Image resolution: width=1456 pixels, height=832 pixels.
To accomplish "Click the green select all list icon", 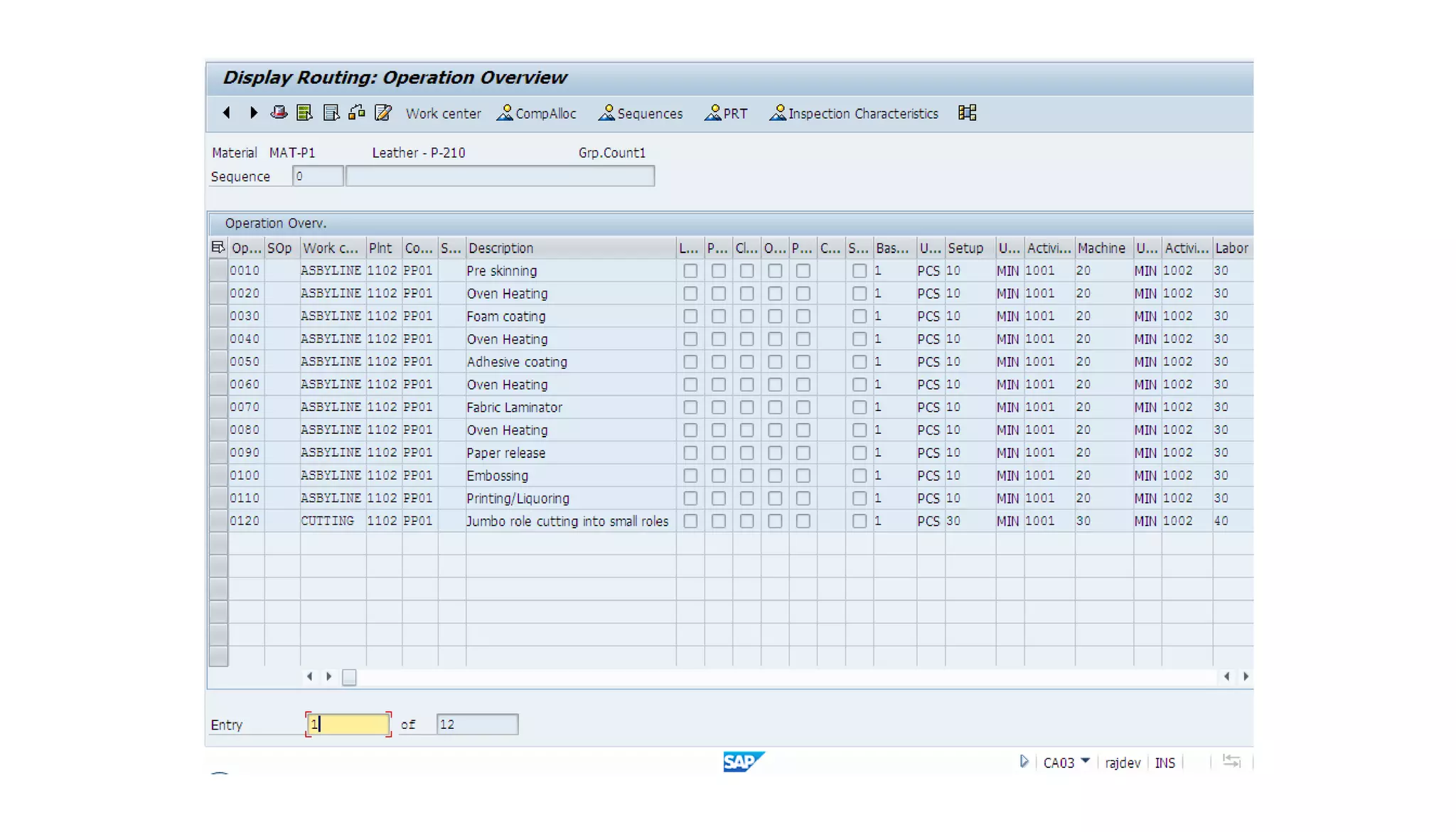I will (305, 112).
